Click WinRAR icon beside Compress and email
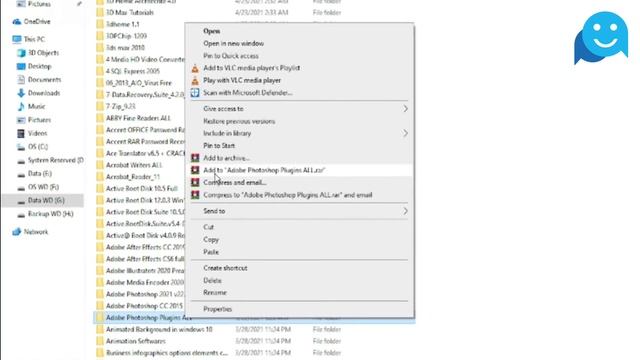The width and height of the screenshot is (640, 360). [x=195, y=182]
